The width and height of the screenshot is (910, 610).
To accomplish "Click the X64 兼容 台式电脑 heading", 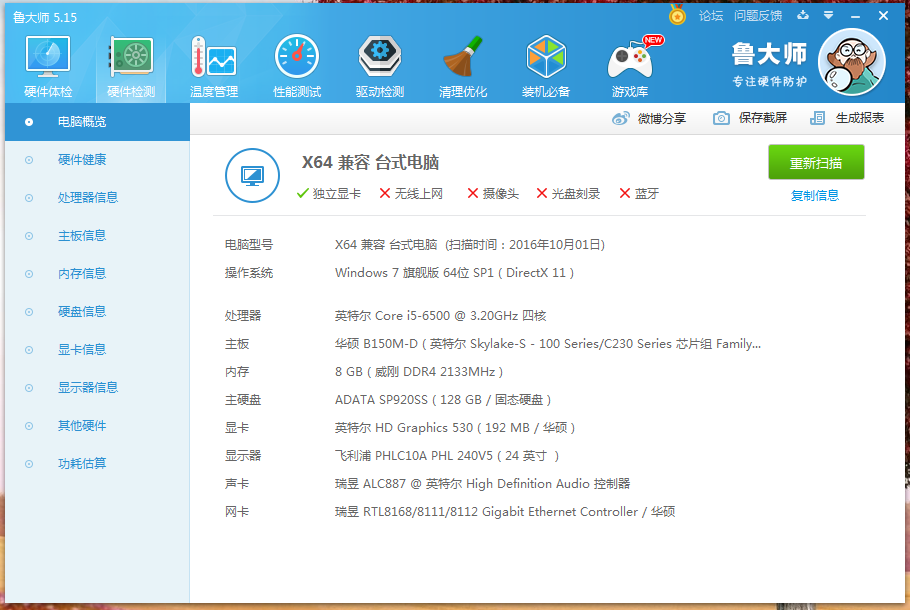I will pyautogui.click(x=370, y=163).
